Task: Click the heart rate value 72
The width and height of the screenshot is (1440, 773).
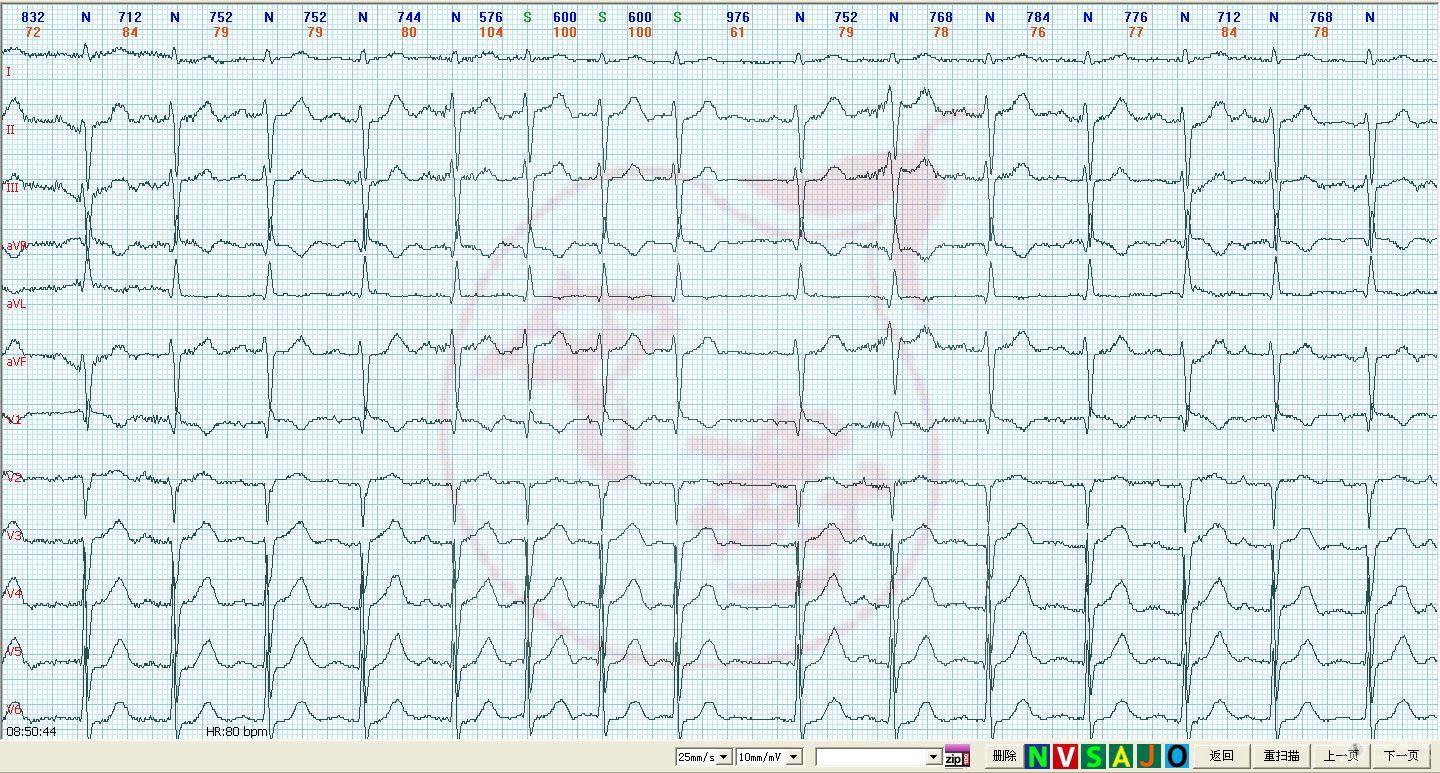Action: pyautogui.click(x=33, y=32)
